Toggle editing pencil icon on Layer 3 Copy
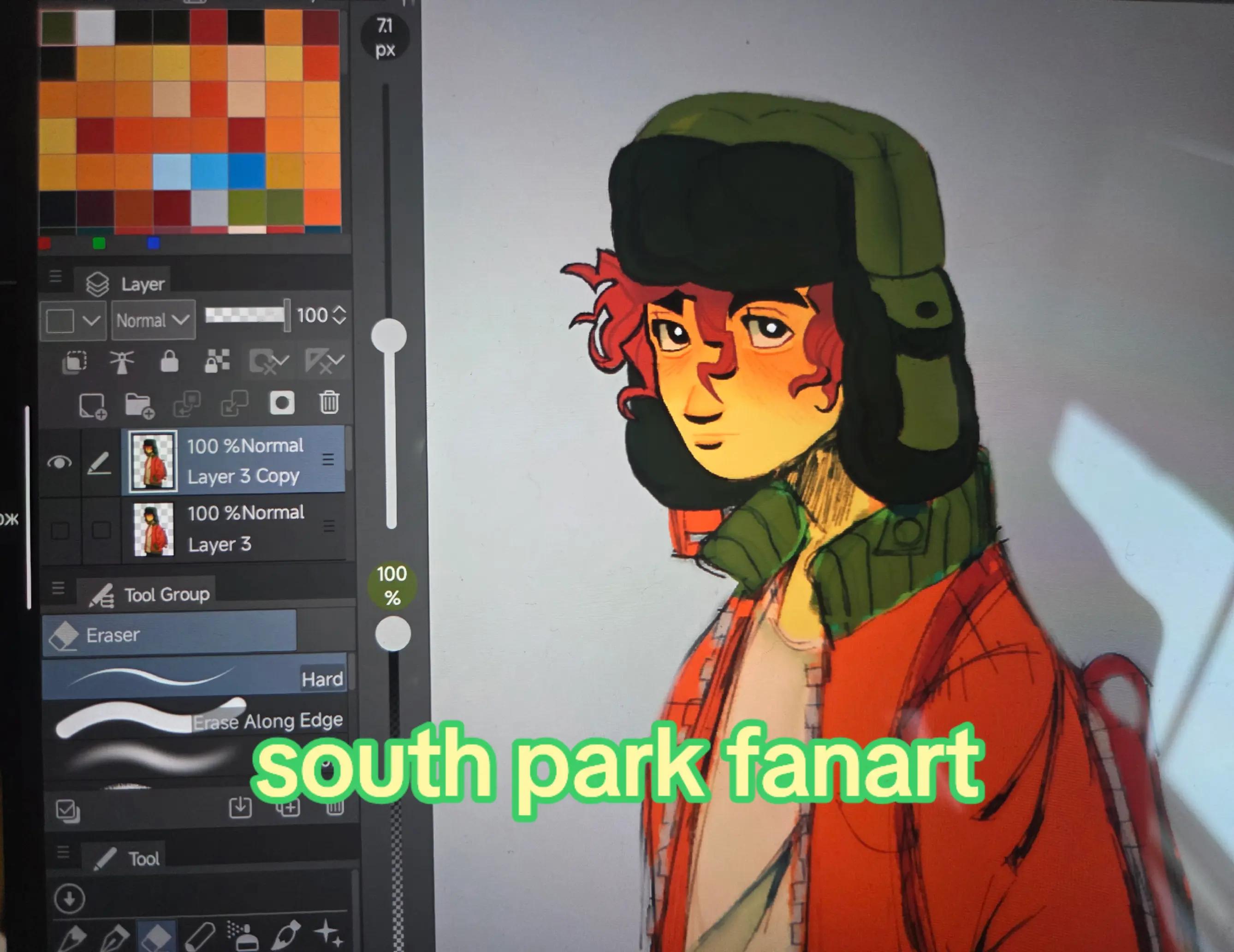Screen dimensions: 1234x952 click(x=100, y=463)
